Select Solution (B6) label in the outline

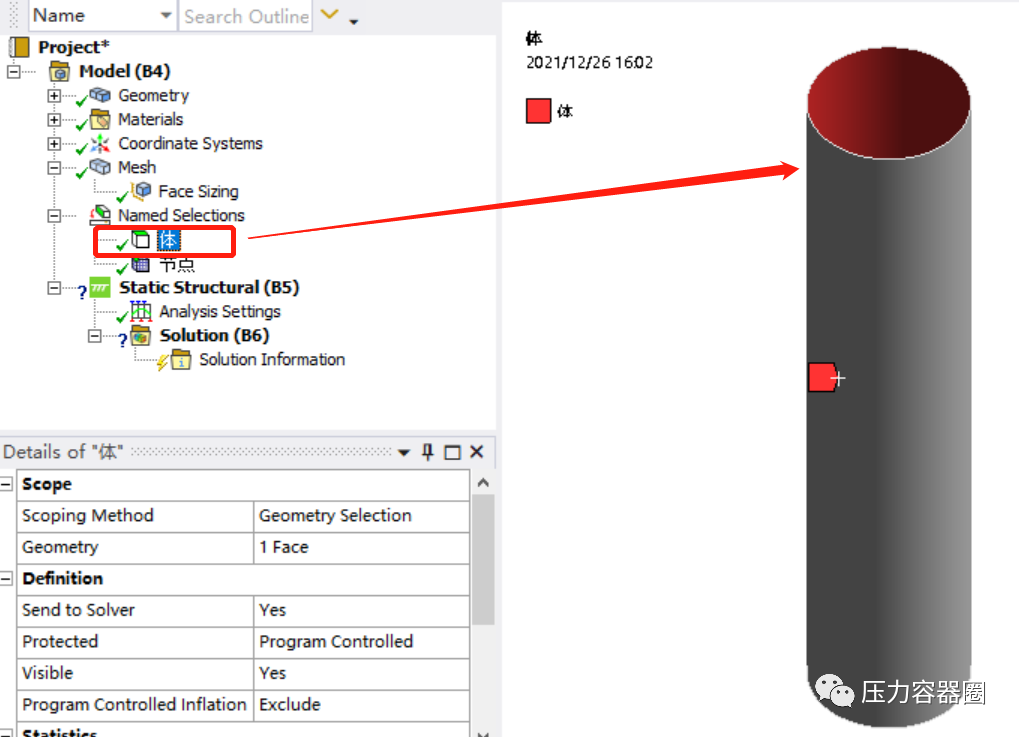coord(214,335)
